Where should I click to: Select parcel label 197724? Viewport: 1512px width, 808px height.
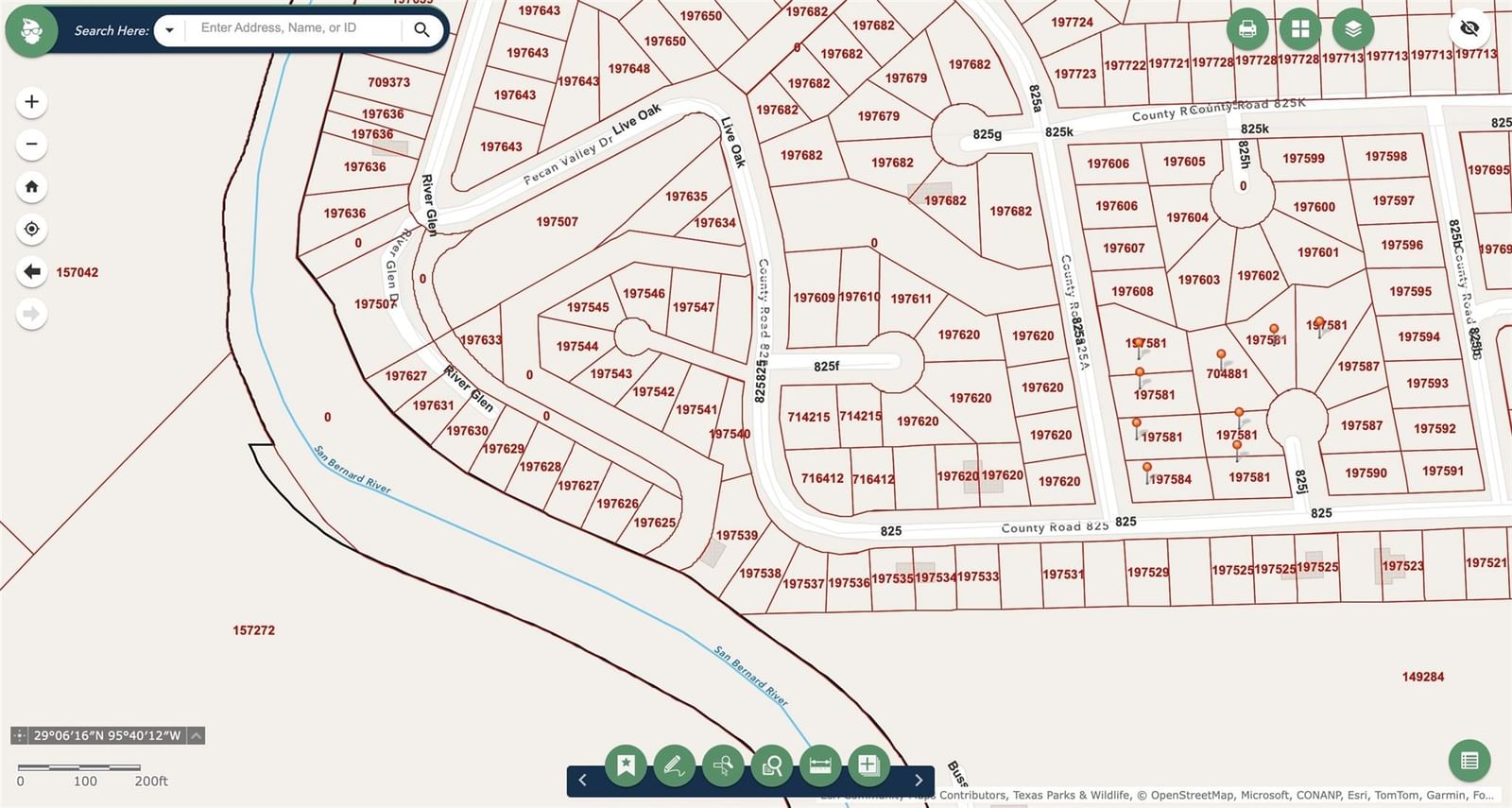(x=1072, y=23)
